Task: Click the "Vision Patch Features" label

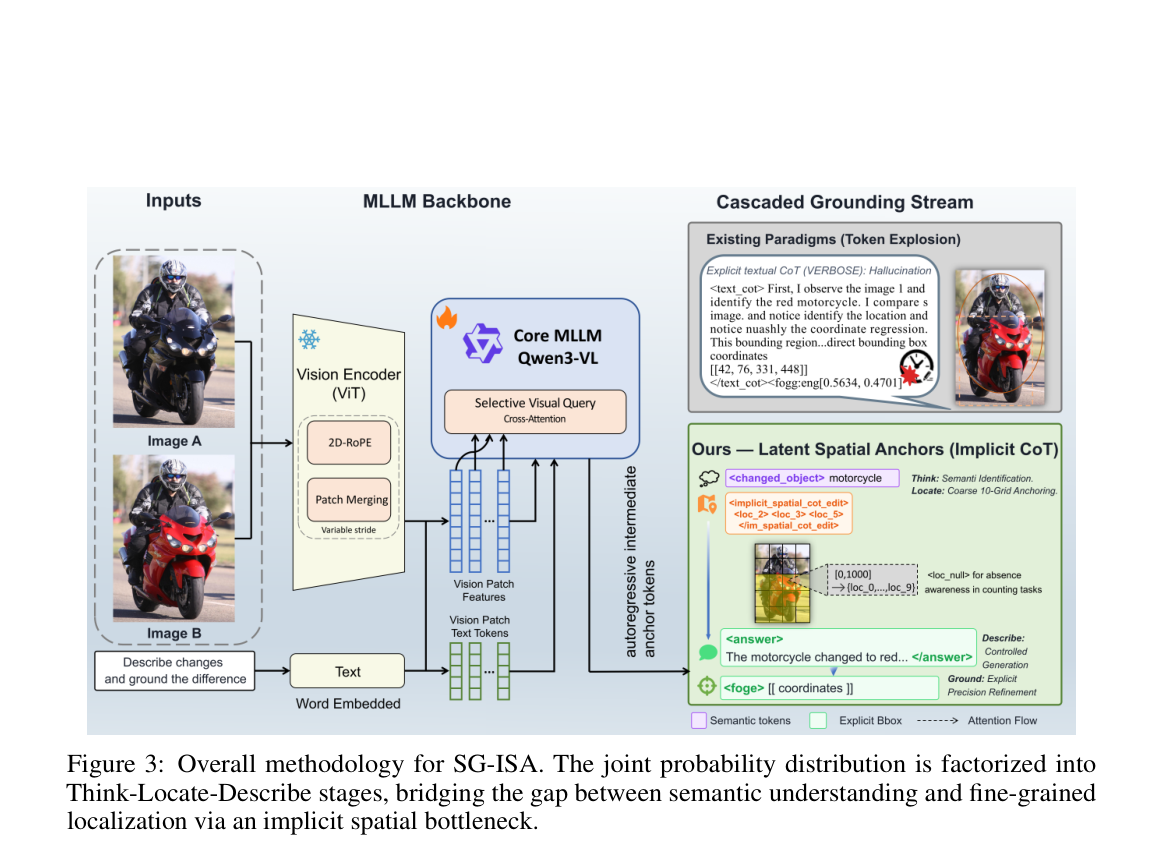Action: (x=484, y=590)
